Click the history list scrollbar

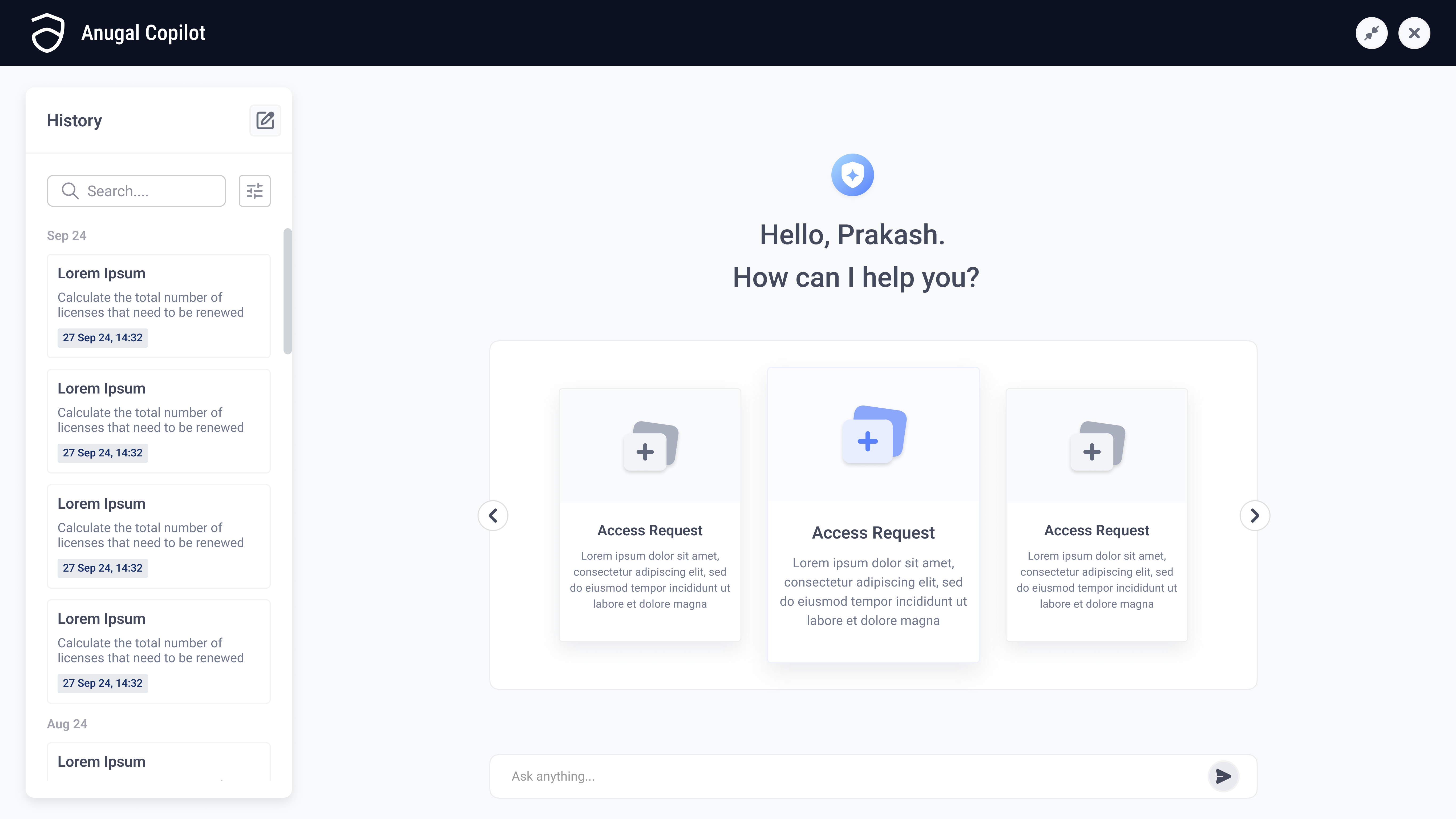[288, 291]
